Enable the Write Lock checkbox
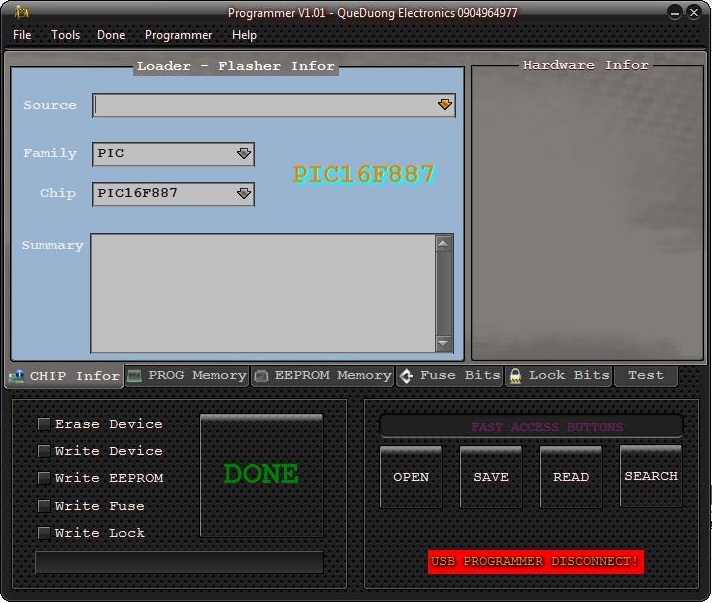 (44, 533)
